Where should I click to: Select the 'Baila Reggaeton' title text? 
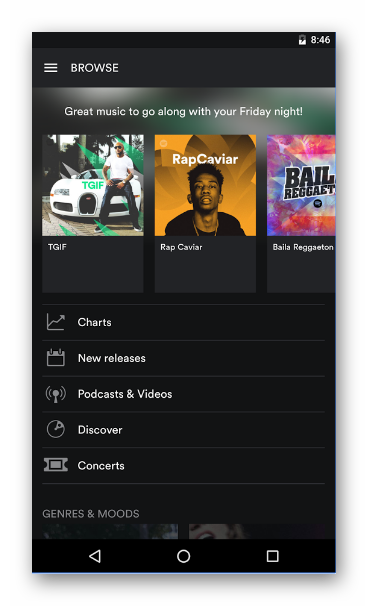(x=303, y=247)
